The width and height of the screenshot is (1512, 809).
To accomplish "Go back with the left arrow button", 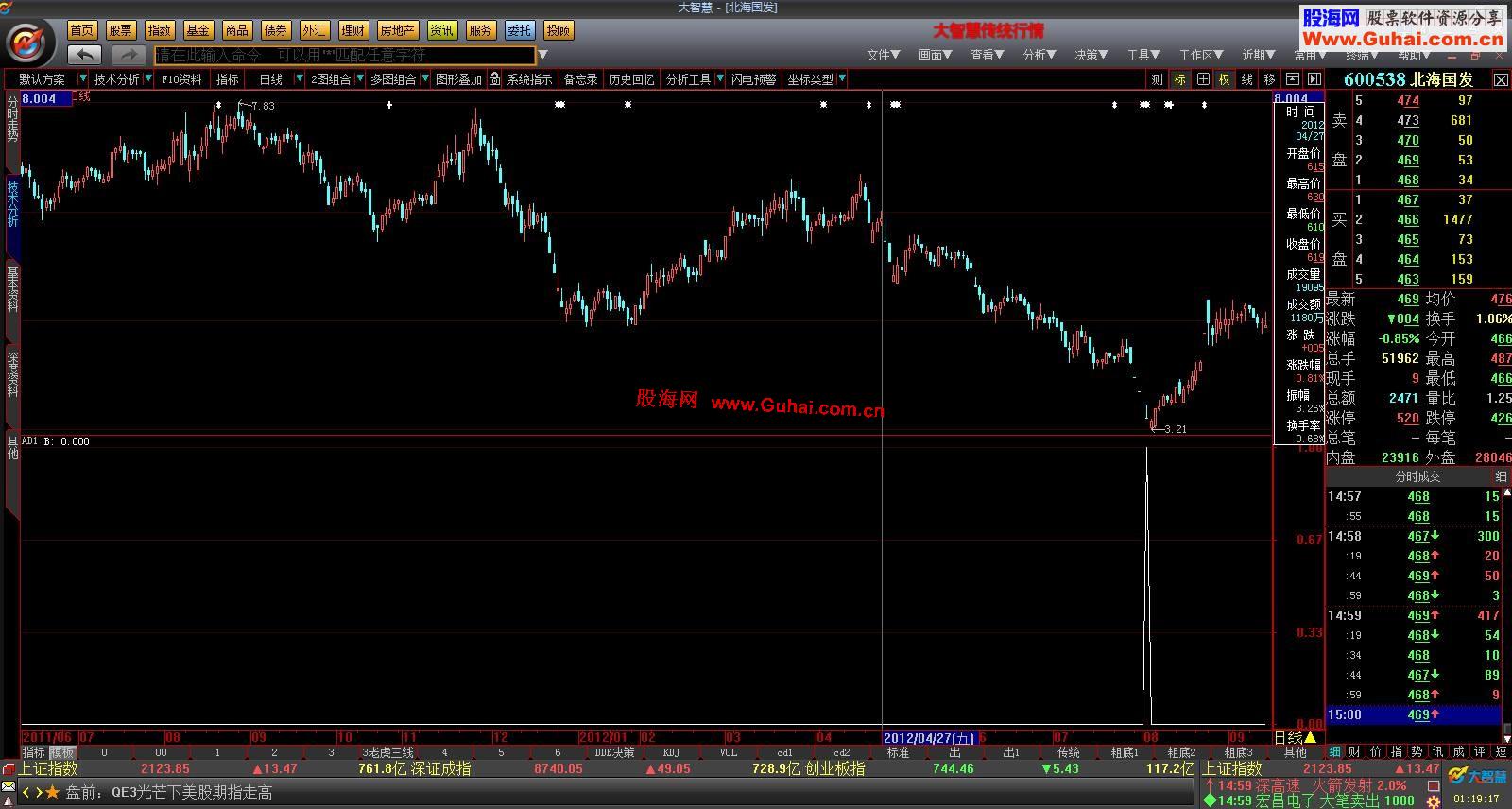I will coord(85,55).
